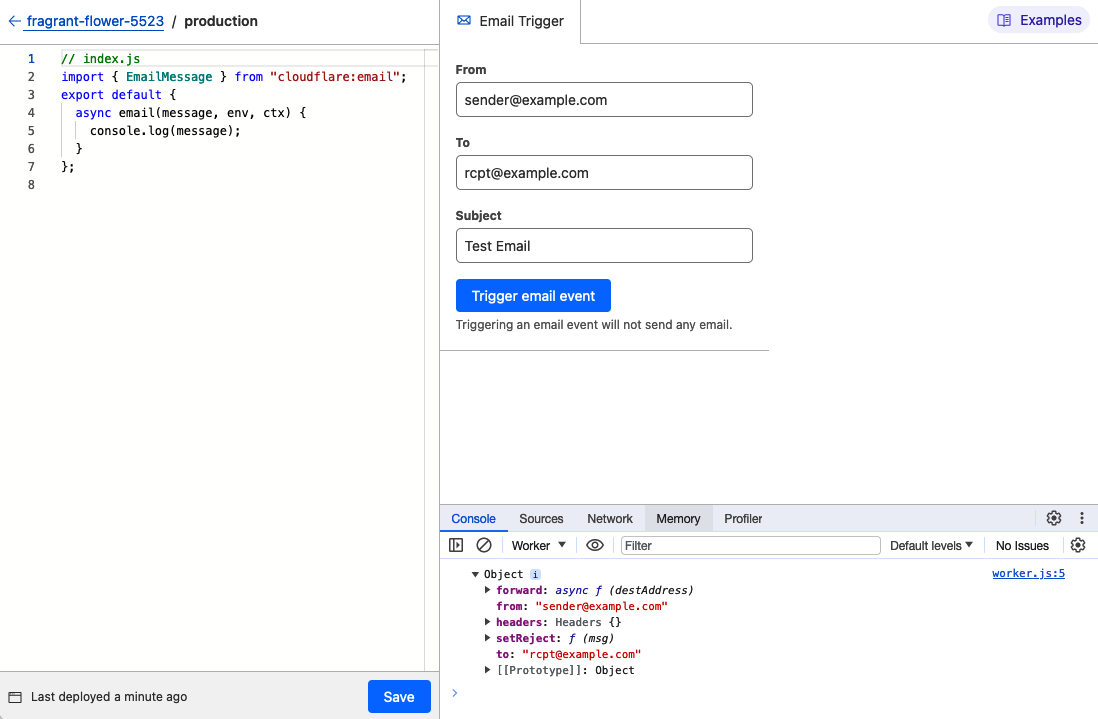This screenshot has width=1098, height=719.
Task: Switch to the Memory tab
Action: (x=678, y=519)
